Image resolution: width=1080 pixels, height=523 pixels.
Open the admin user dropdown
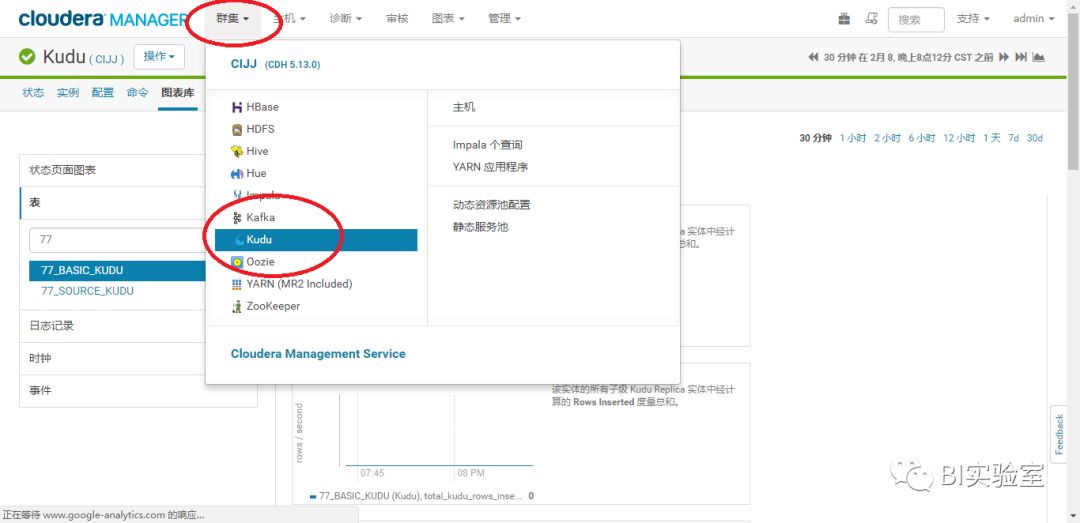pyautogui.click(x=1034, y=19)
